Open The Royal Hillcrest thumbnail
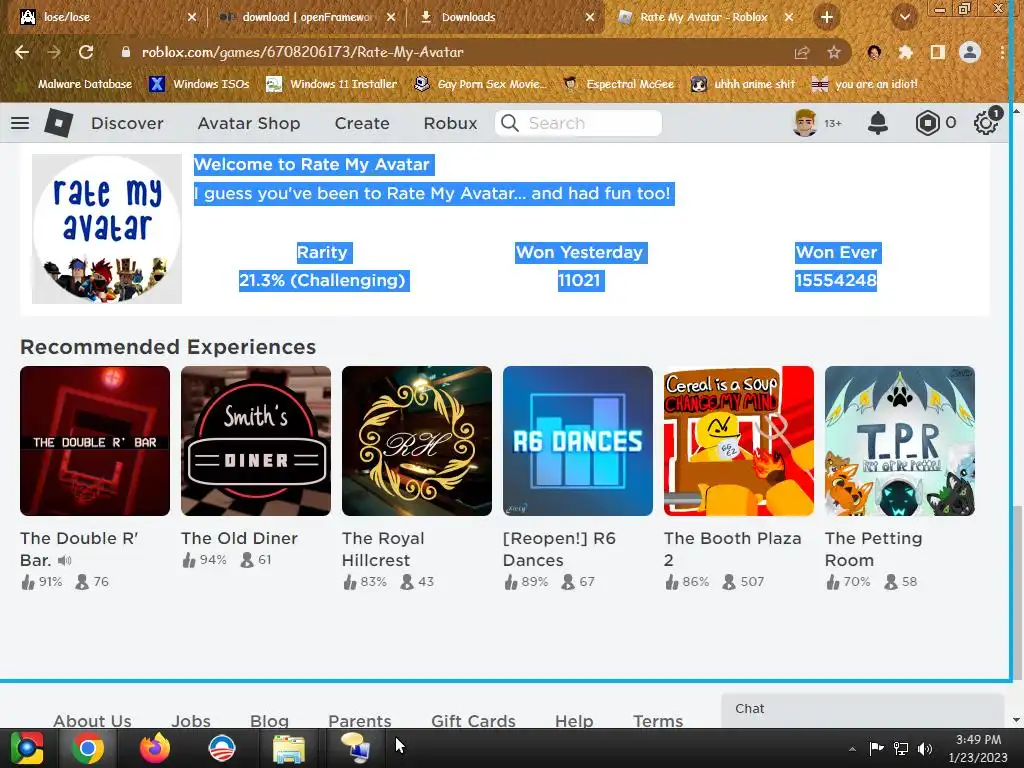The width and height of the screenshot is (1024, 768). 417,441
